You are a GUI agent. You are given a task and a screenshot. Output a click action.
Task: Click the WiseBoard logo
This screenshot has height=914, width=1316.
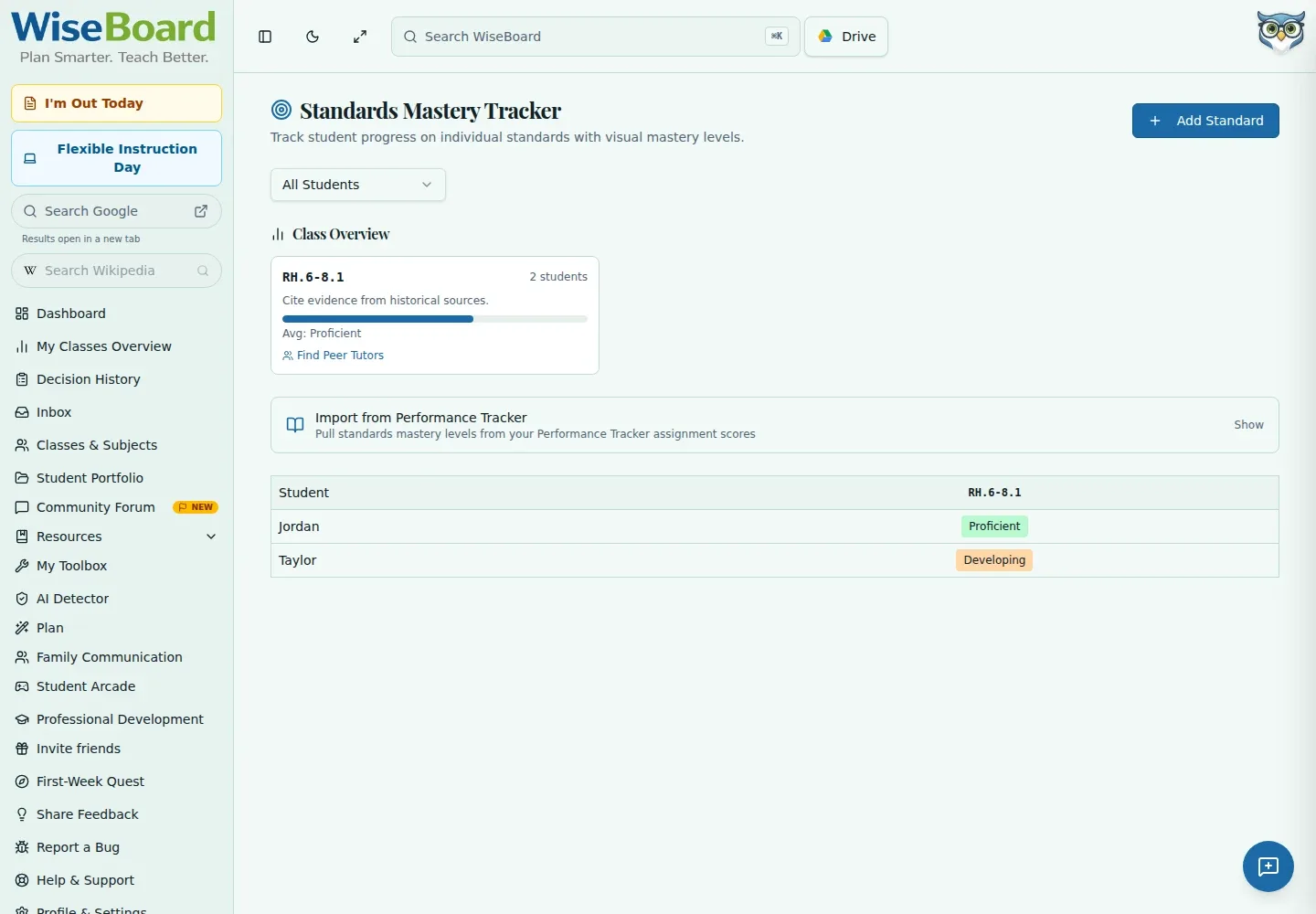113,37
